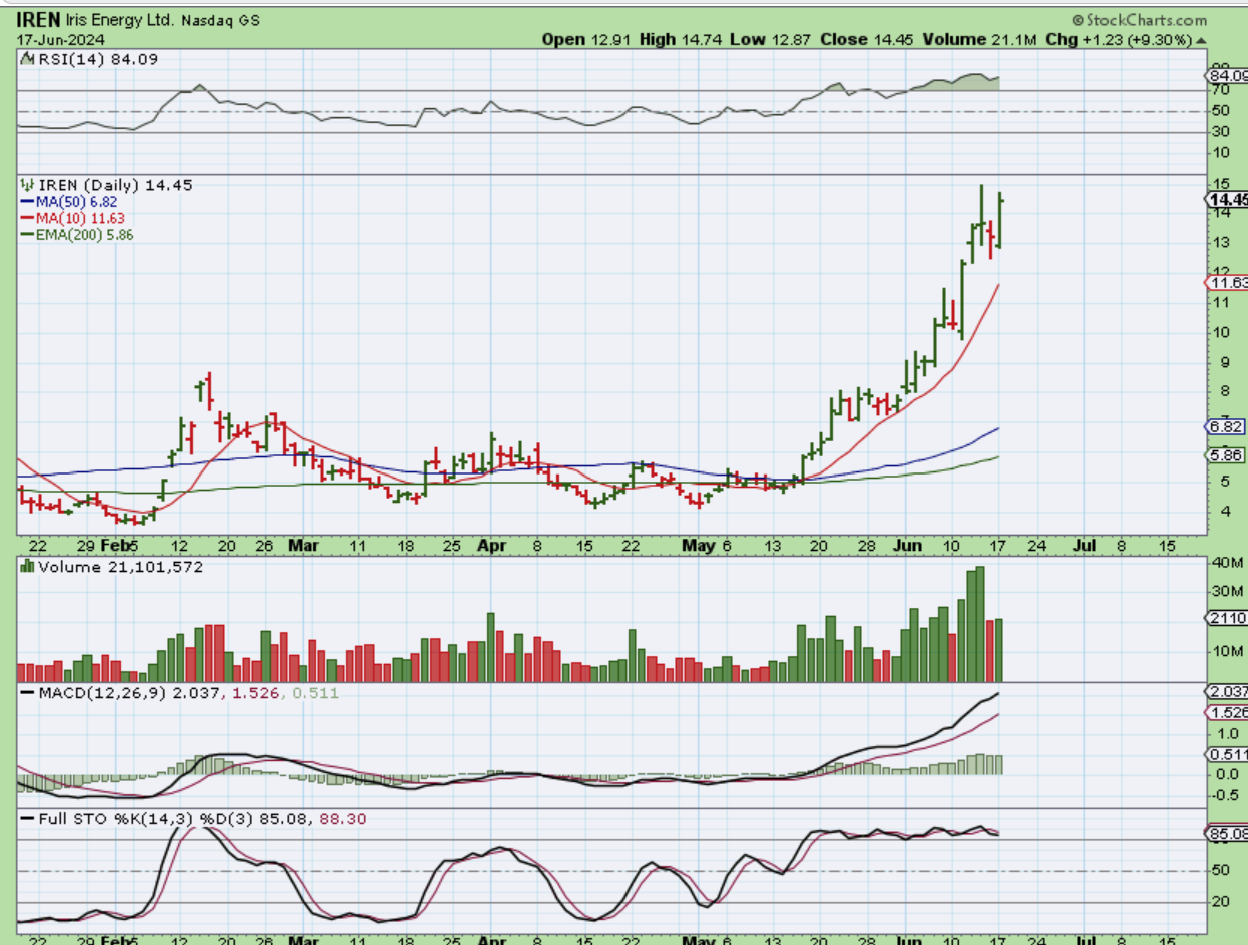Click the bar icon beside Volume 21,101,572
Screen dimensions: 1248x945
click(28, 567)
